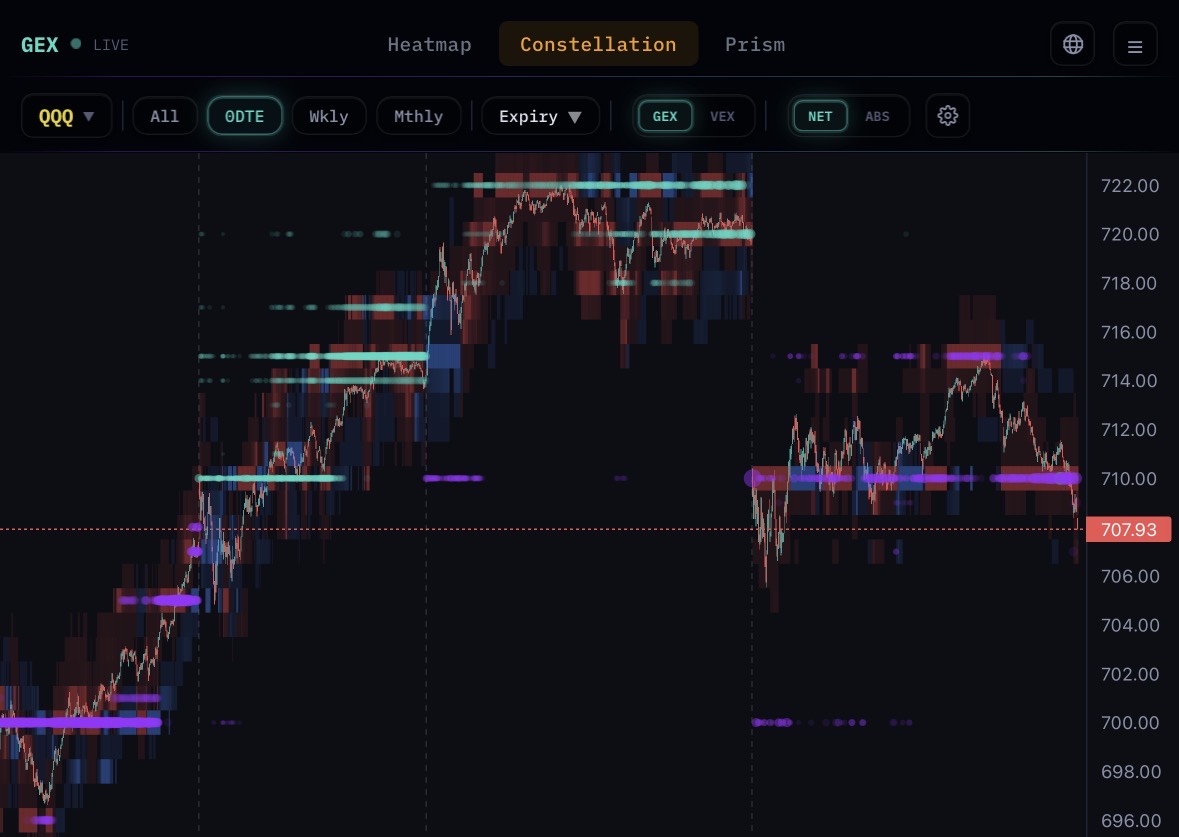Switch to the Heatmap tab
The height and width of the screenshot is (837, 1179).
coord(429,44)
